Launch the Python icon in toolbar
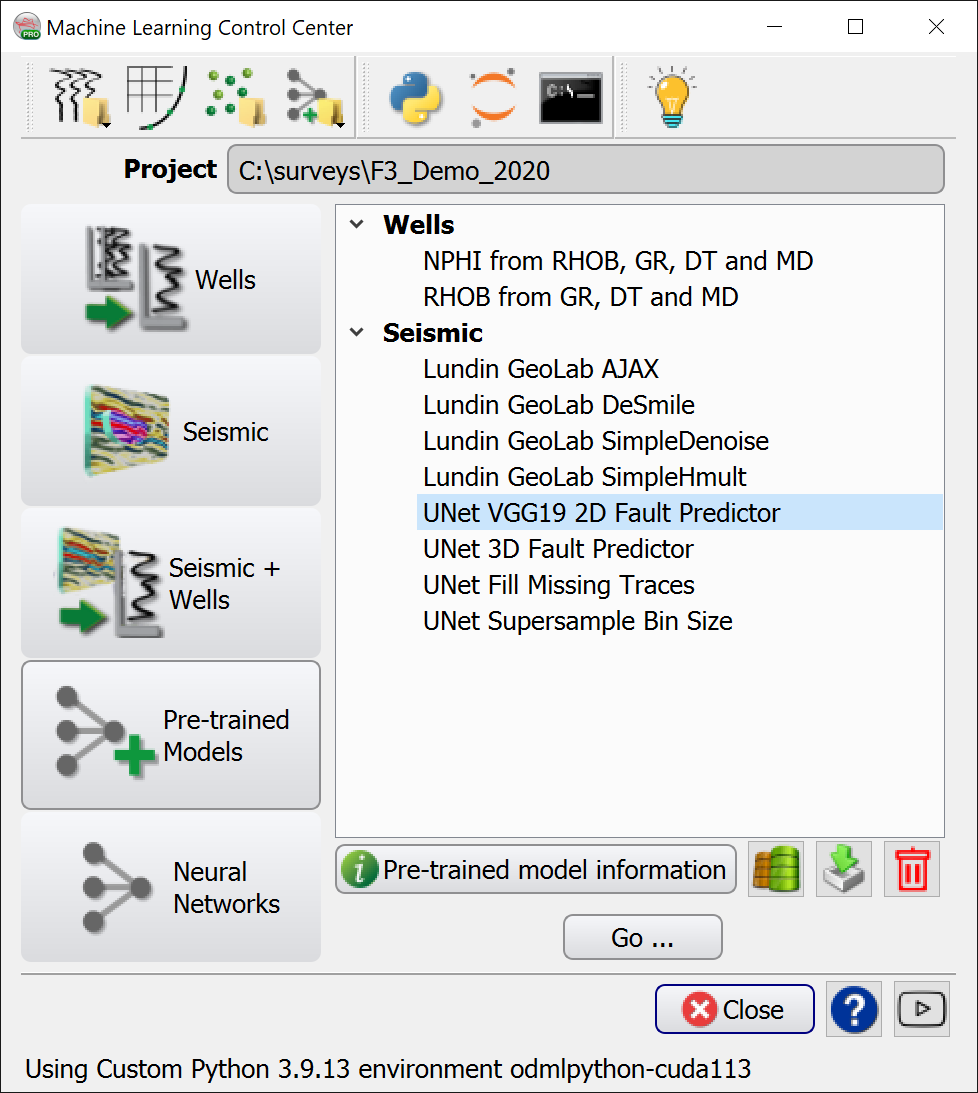 [x=416, y=98]
